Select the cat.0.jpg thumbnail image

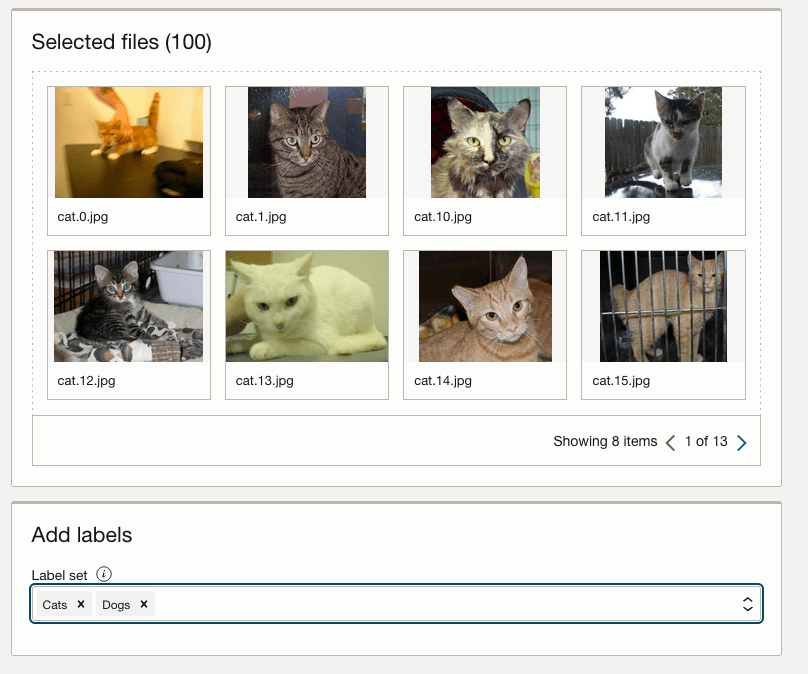[x=129, y=142]
